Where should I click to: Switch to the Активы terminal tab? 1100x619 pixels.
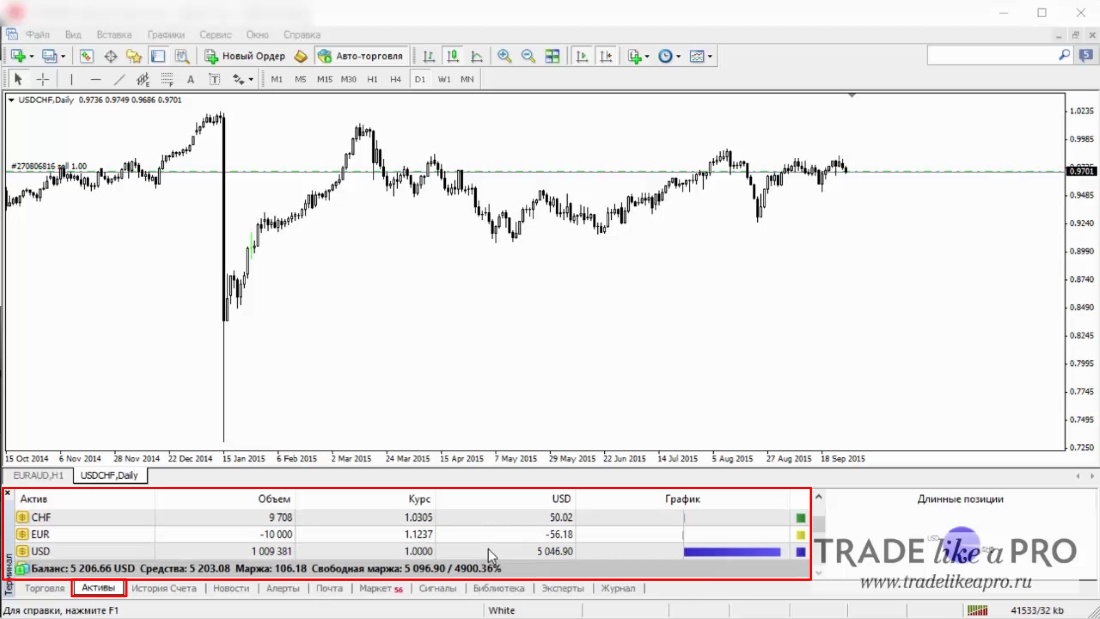pyautogui.click(x=98, y=588)
